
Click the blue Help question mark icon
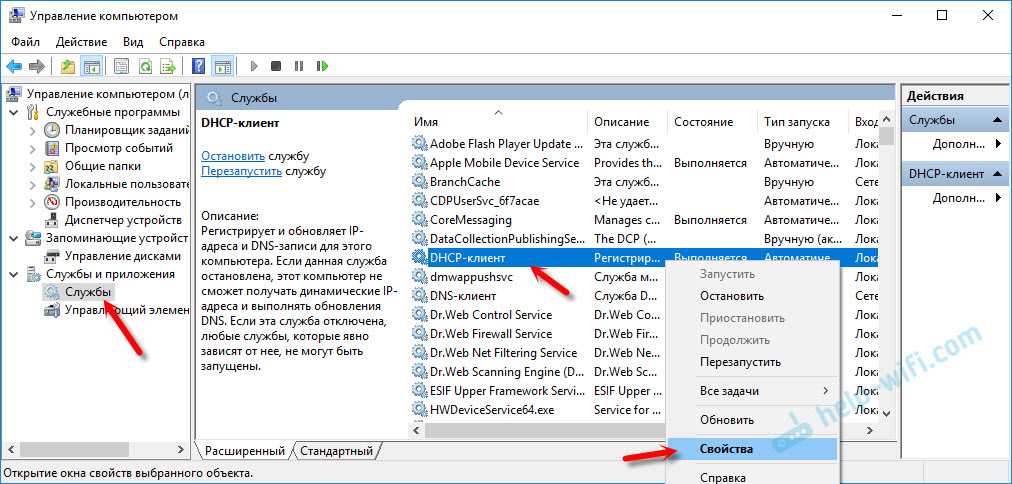point(198,66)
